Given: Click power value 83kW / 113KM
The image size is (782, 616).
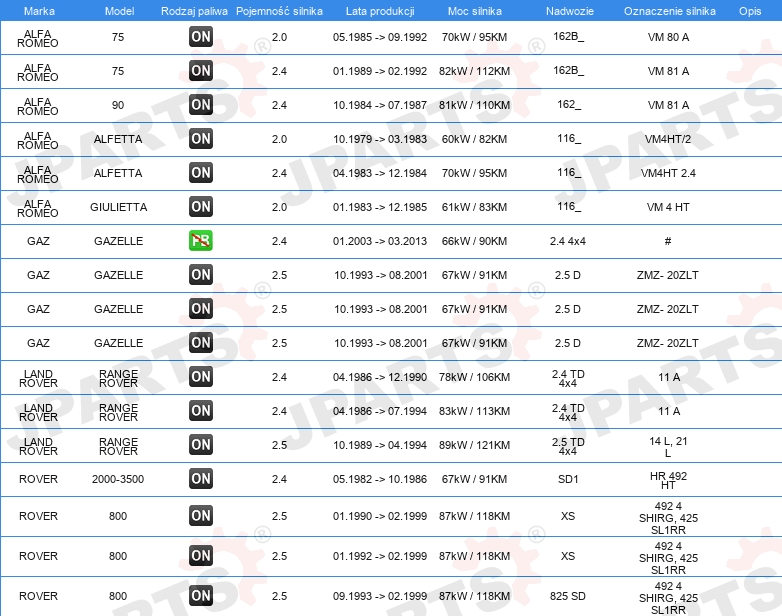Looking at the screenshot, I should tap(474, 411).
